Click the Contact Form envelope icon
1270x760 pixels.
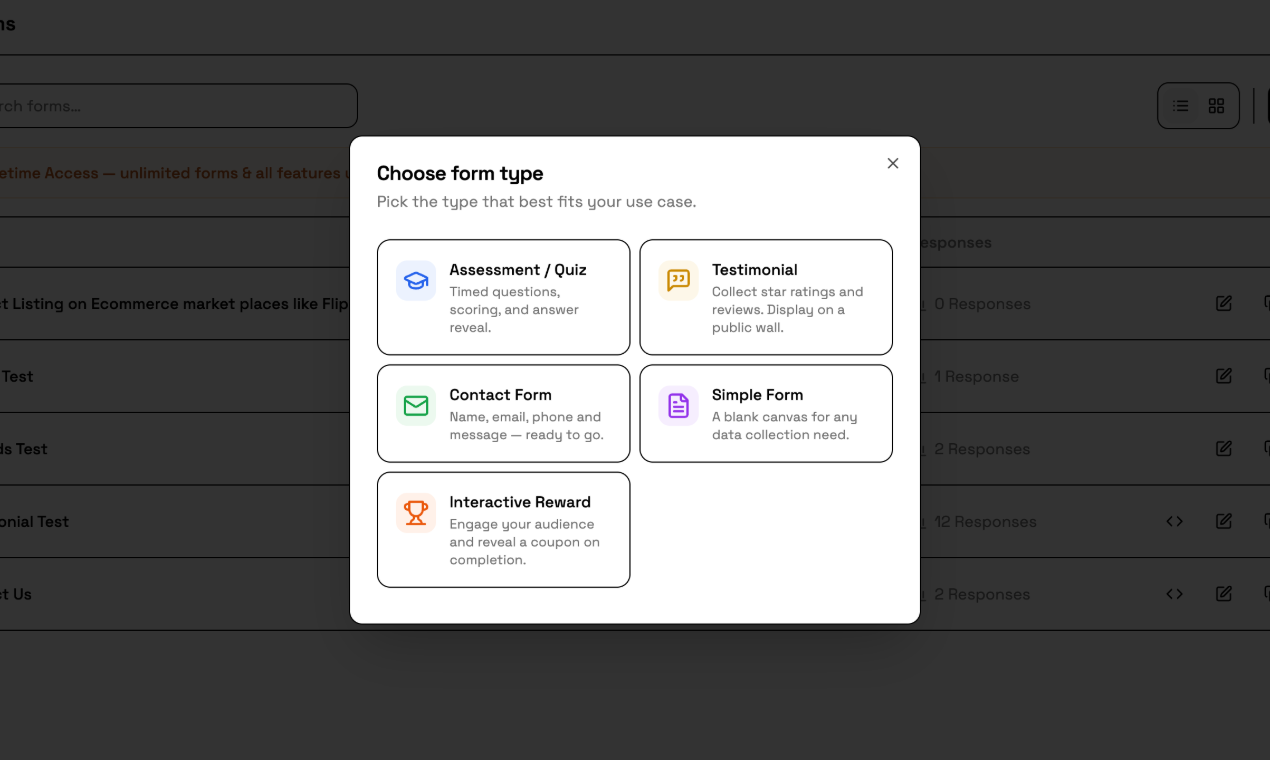click(x=415, y=406)
